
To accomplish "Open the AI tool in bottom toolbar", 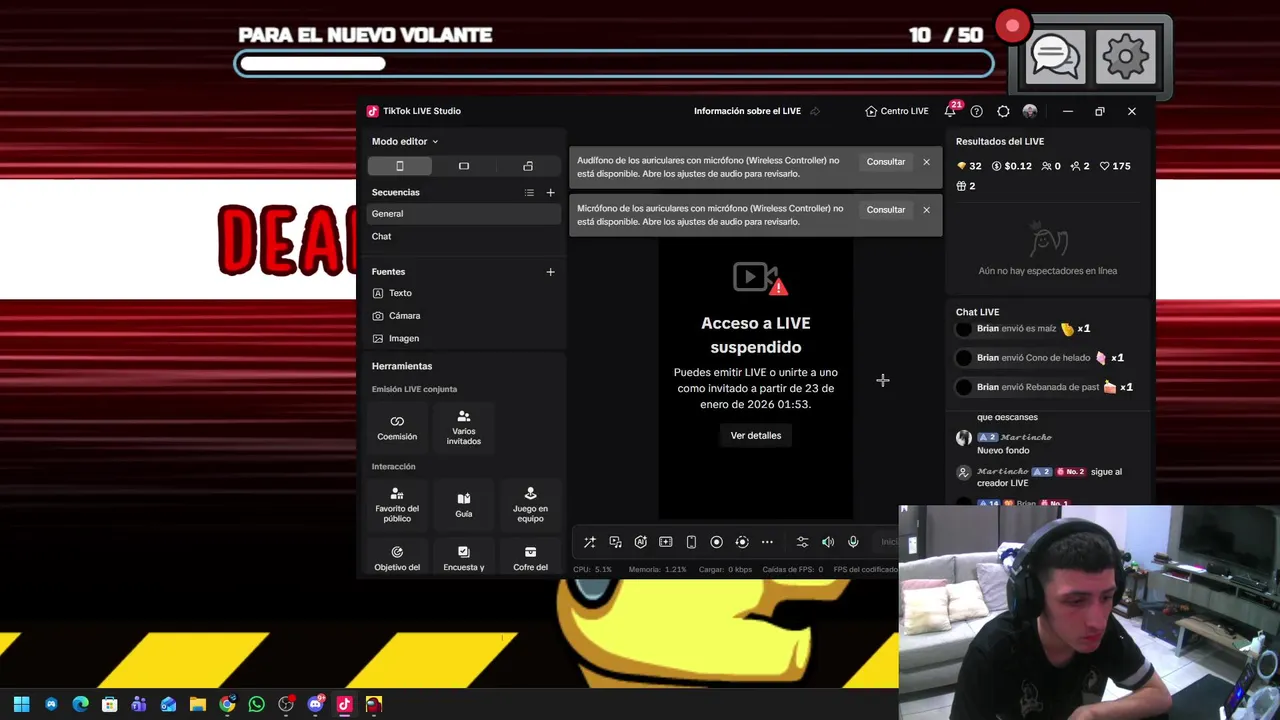I will [641, 542].
